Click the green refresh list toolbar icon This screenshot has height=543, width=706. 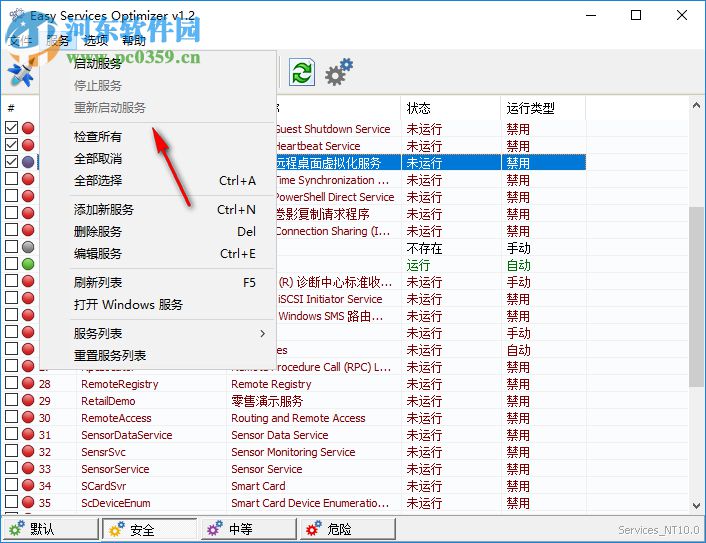point(301,72)
